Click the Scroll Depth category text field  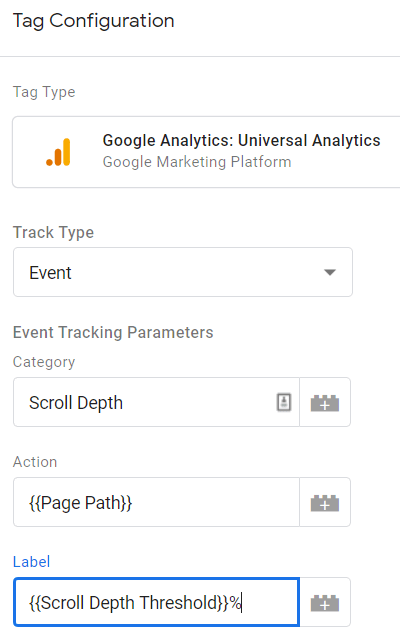pos(156,402)
